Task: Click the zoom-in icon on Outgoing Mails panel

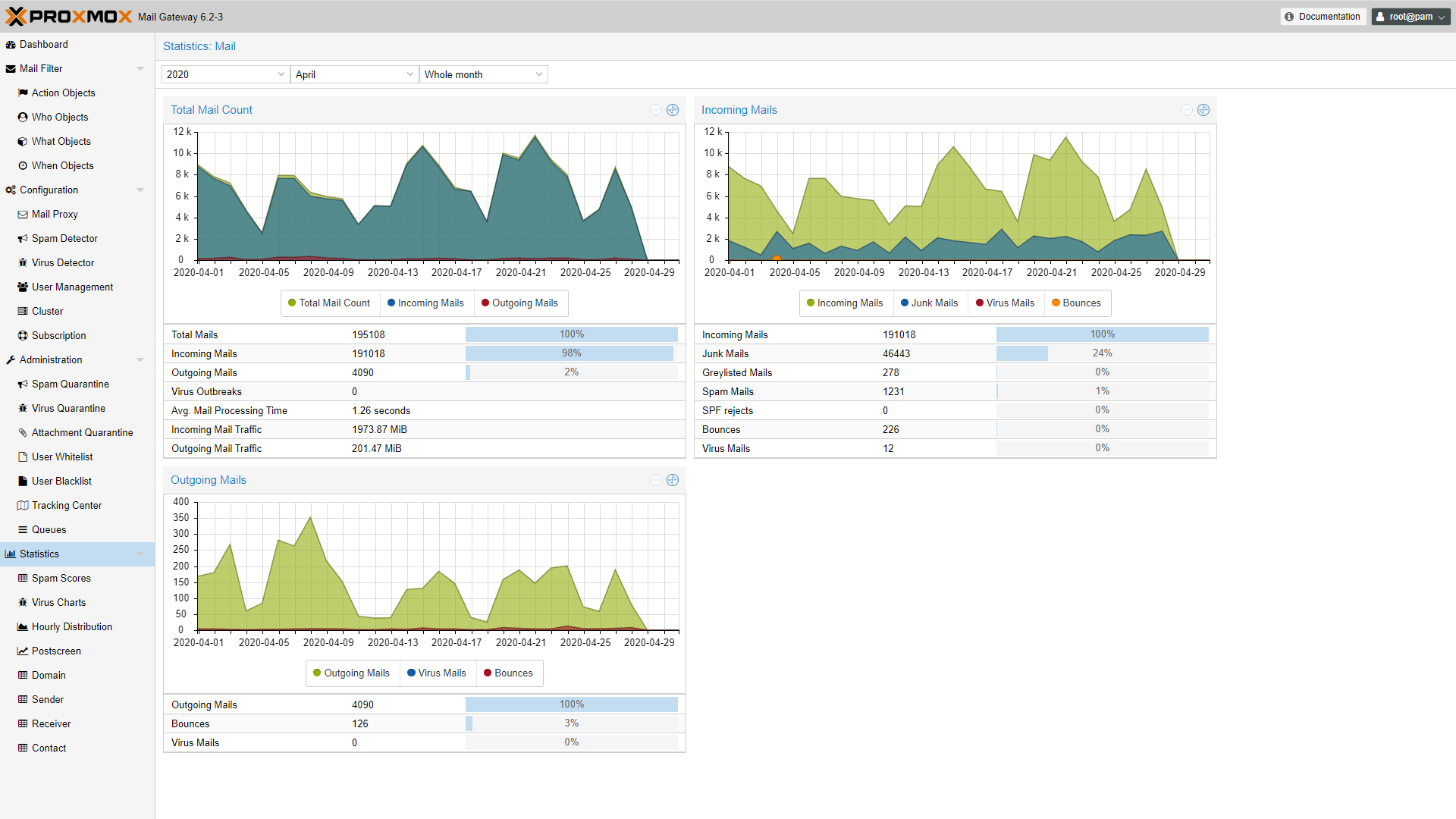Action: pos(673,480)
